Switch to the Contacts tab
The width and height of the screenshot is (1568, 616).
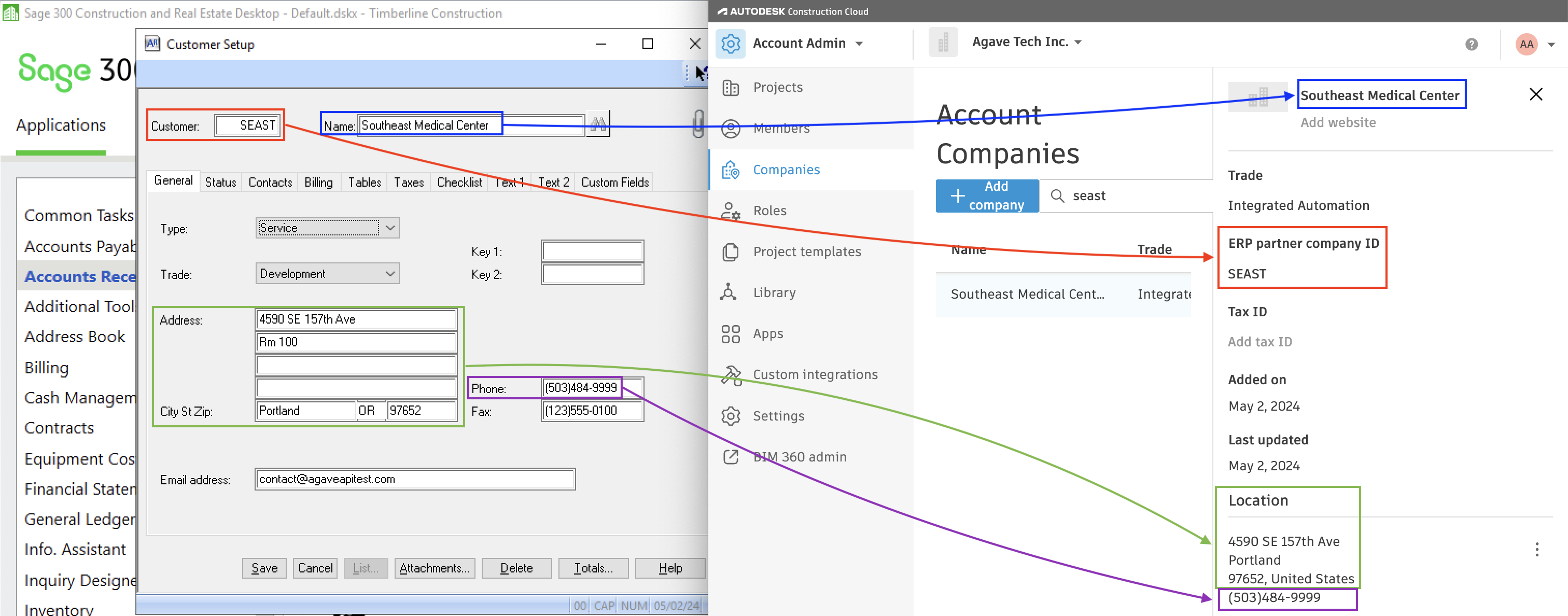click(270, 182)
